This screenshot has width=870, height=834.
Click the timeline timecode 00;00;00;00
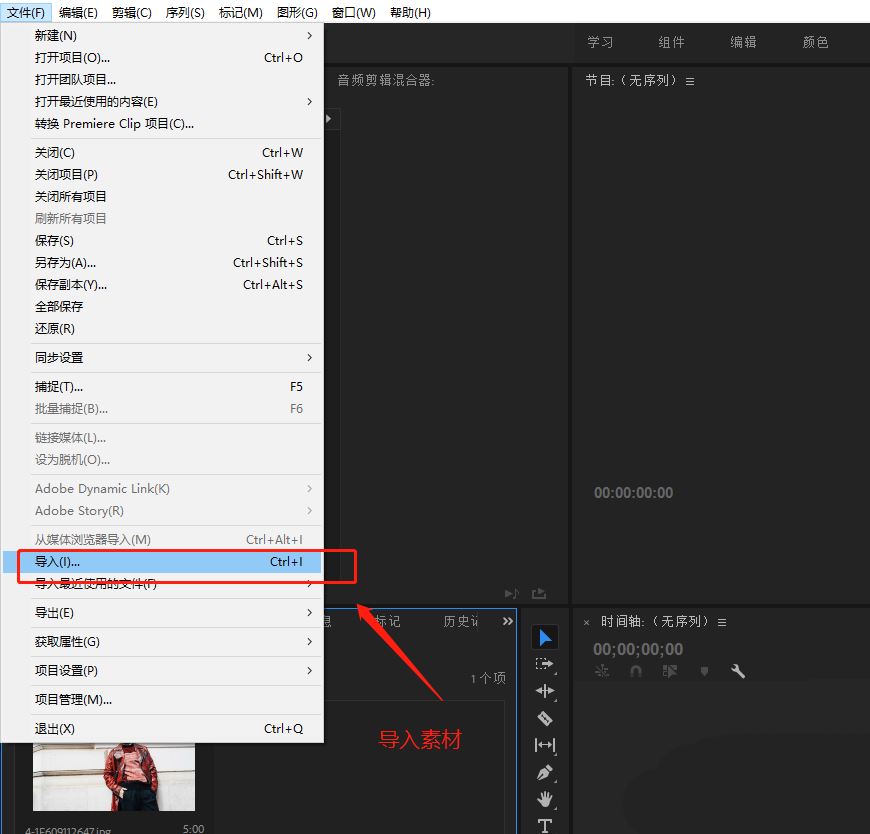coord(638,649)
